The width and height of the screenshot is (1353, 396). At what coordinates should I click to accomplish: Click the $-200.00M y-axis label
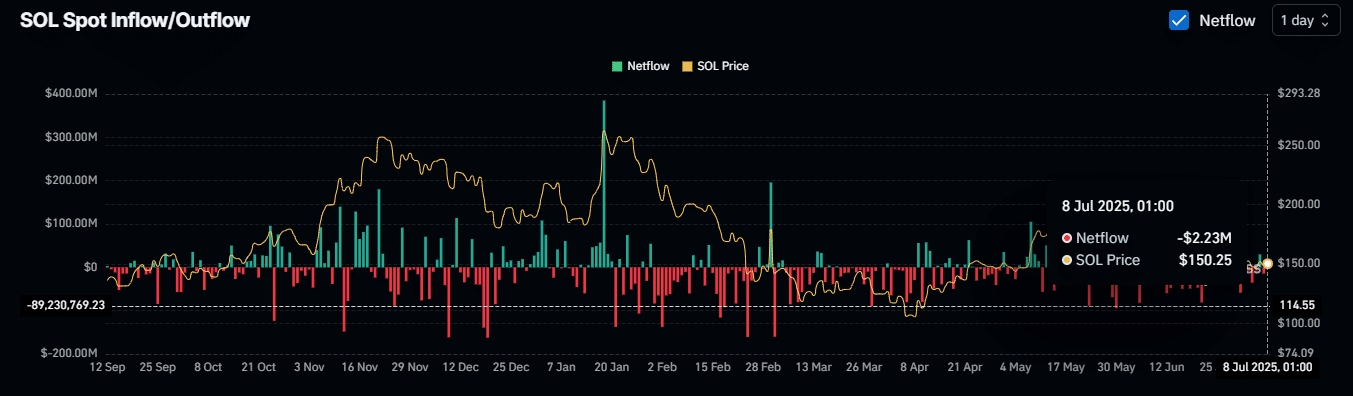tap(68, 353)
